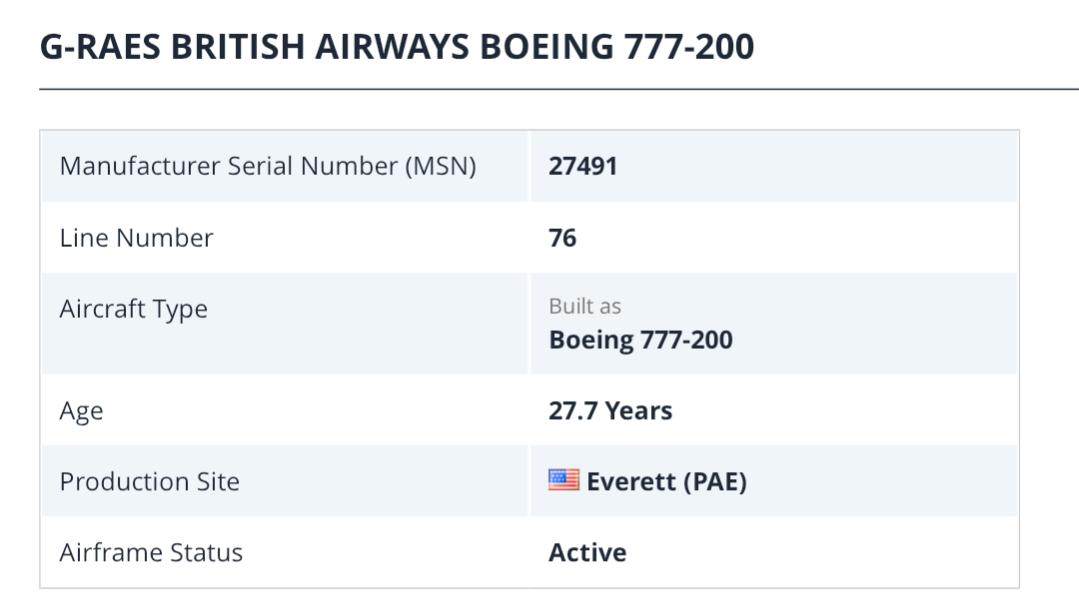The image size is (1079, 595).
Task: Click the (PAE) airport code
Action: (714, 482)
